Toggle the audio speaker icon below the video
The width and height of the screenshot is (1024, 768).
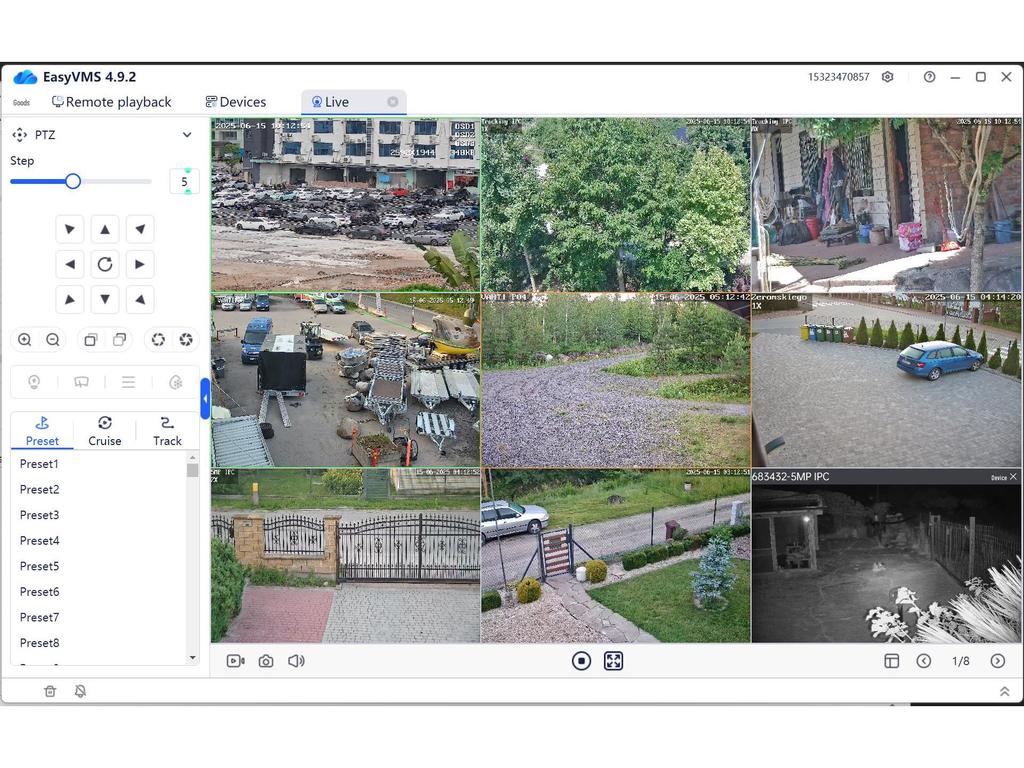[296, 661]
